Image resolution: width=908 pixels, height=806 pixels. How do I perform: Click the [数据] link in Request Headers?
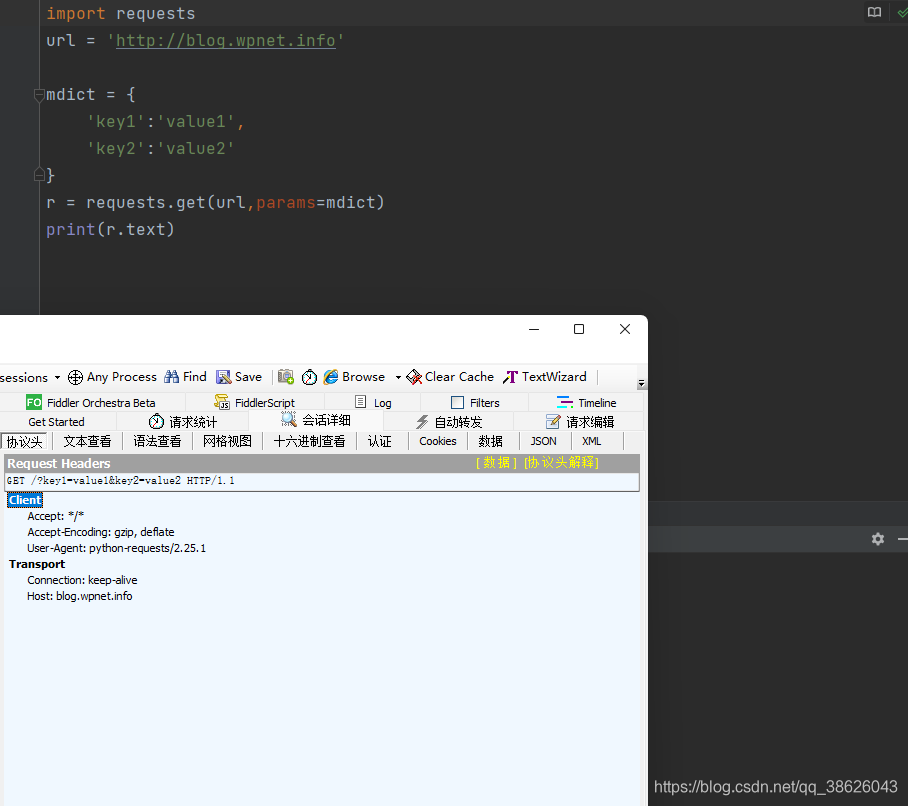(x=496, y=463)
